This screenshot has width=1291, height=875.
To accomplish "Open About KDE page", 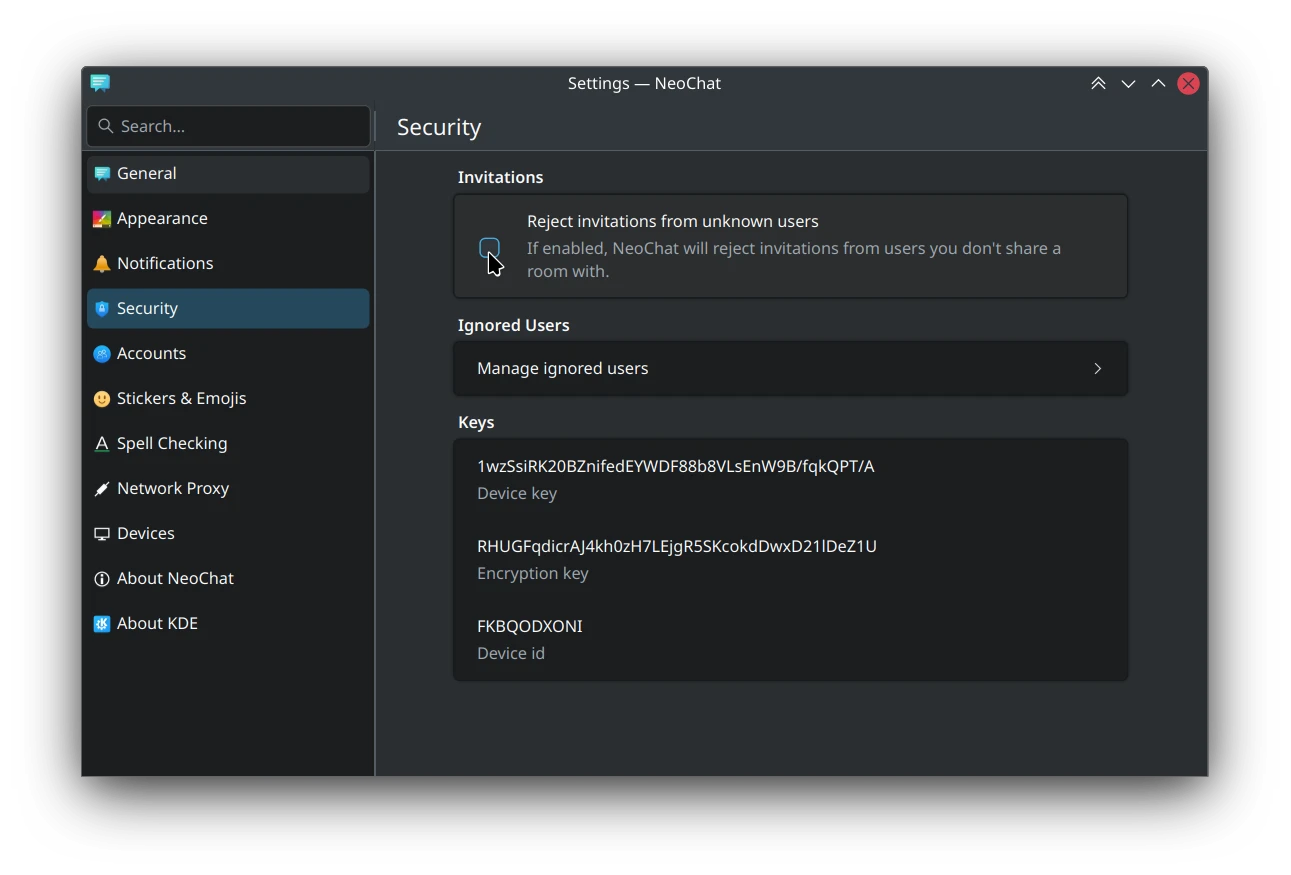I will (x=228, y=624).
